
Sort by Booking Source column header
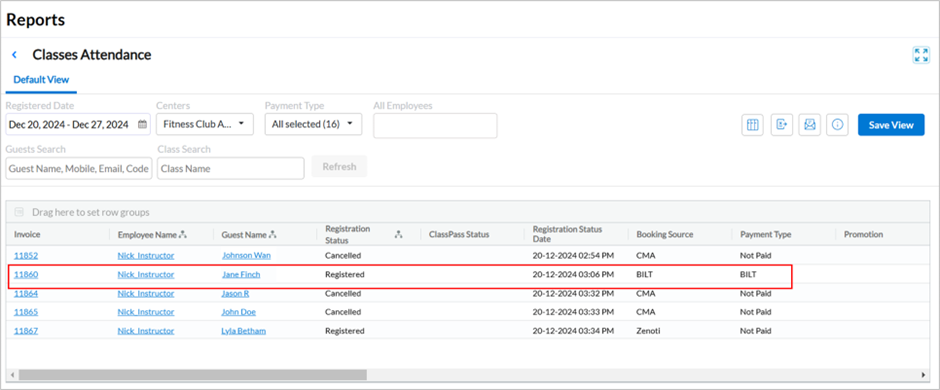(x=665, y=234)
